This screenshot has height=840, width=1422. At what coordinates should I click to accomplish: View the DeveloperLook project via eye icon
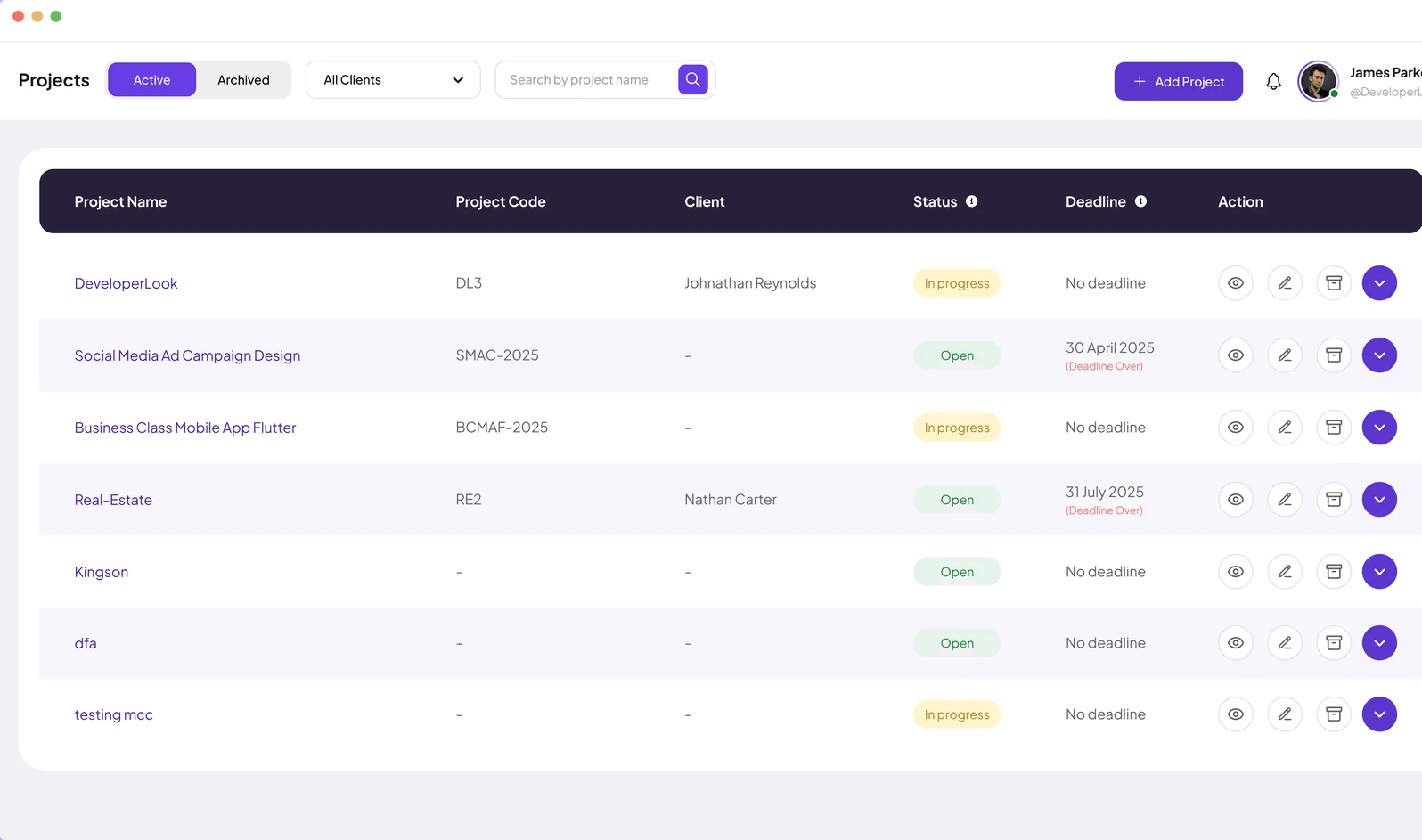1236,283
